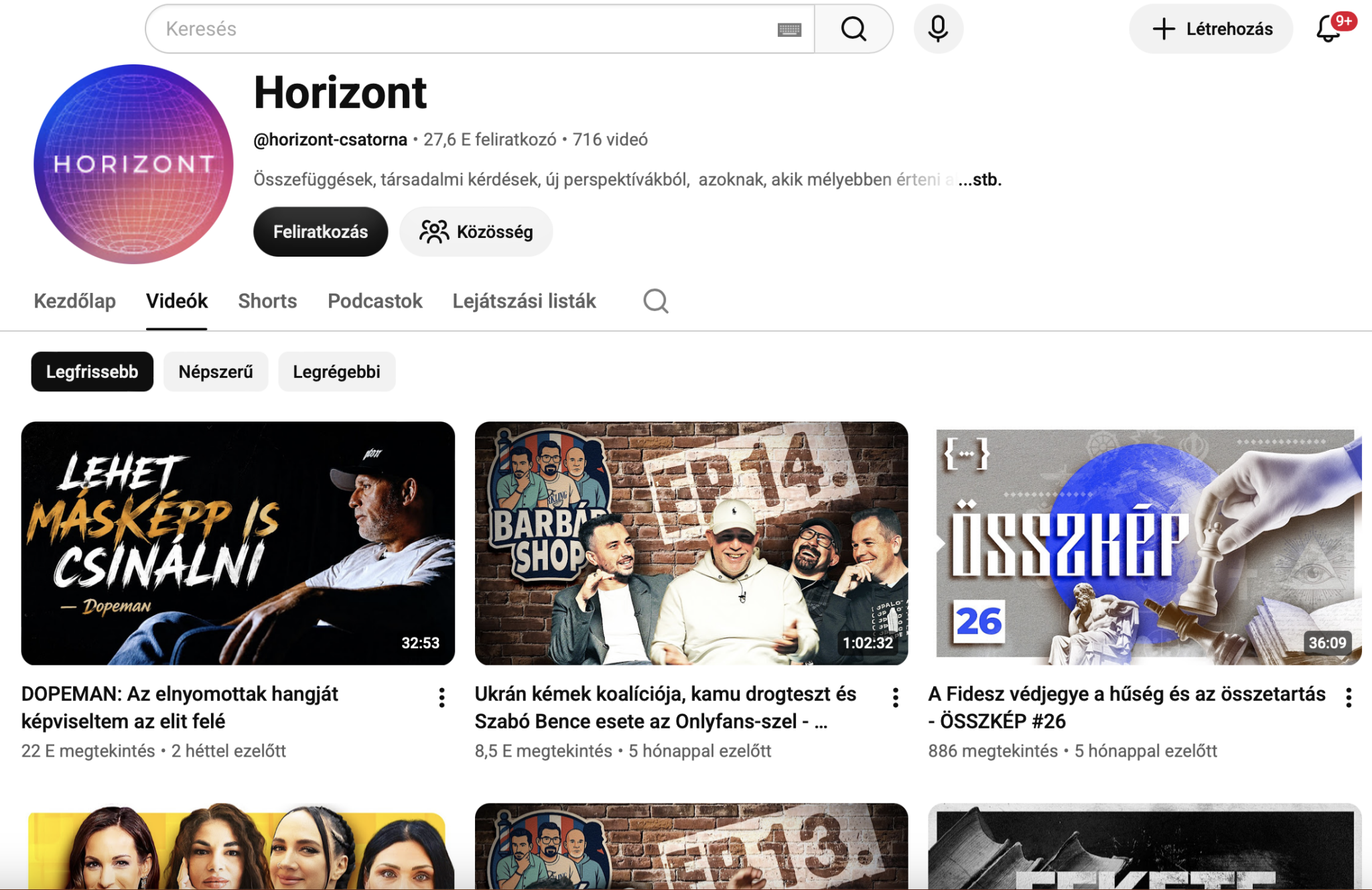Go to the Podcastok tab
This screenshot has width=1372, height=890.
375,301
